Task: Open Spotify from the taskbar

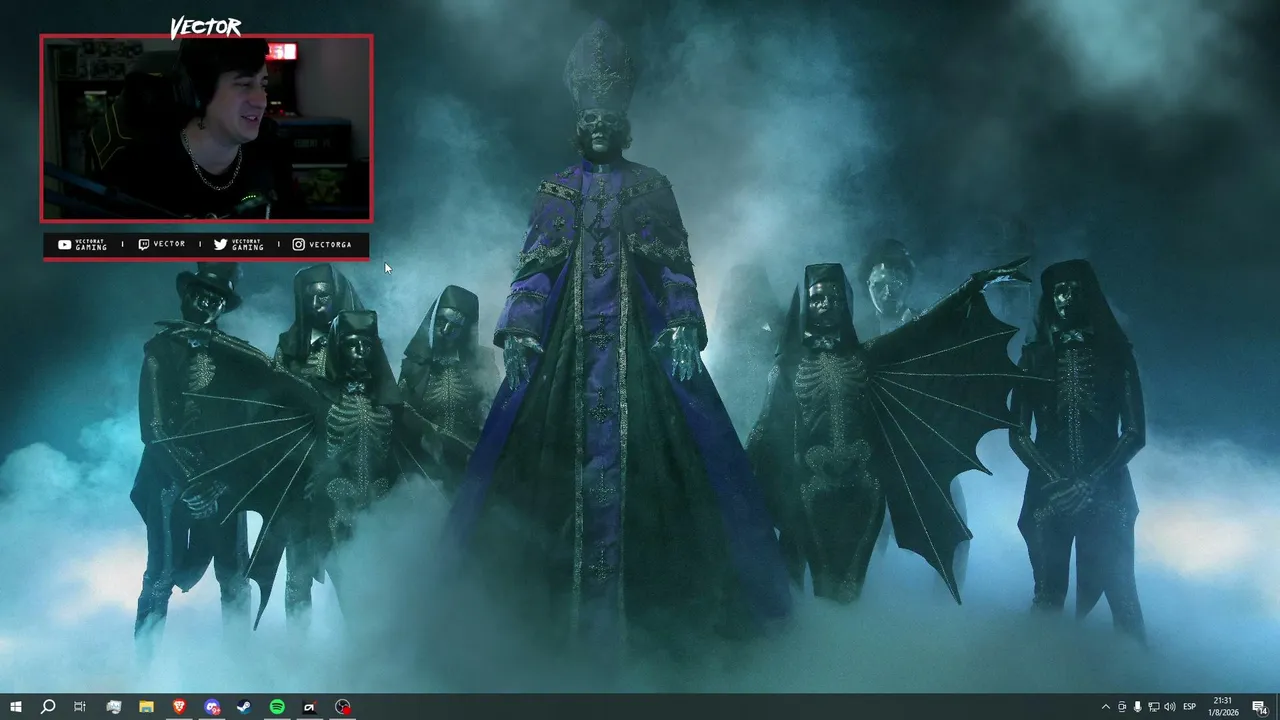Action: (x=277, y=707)
